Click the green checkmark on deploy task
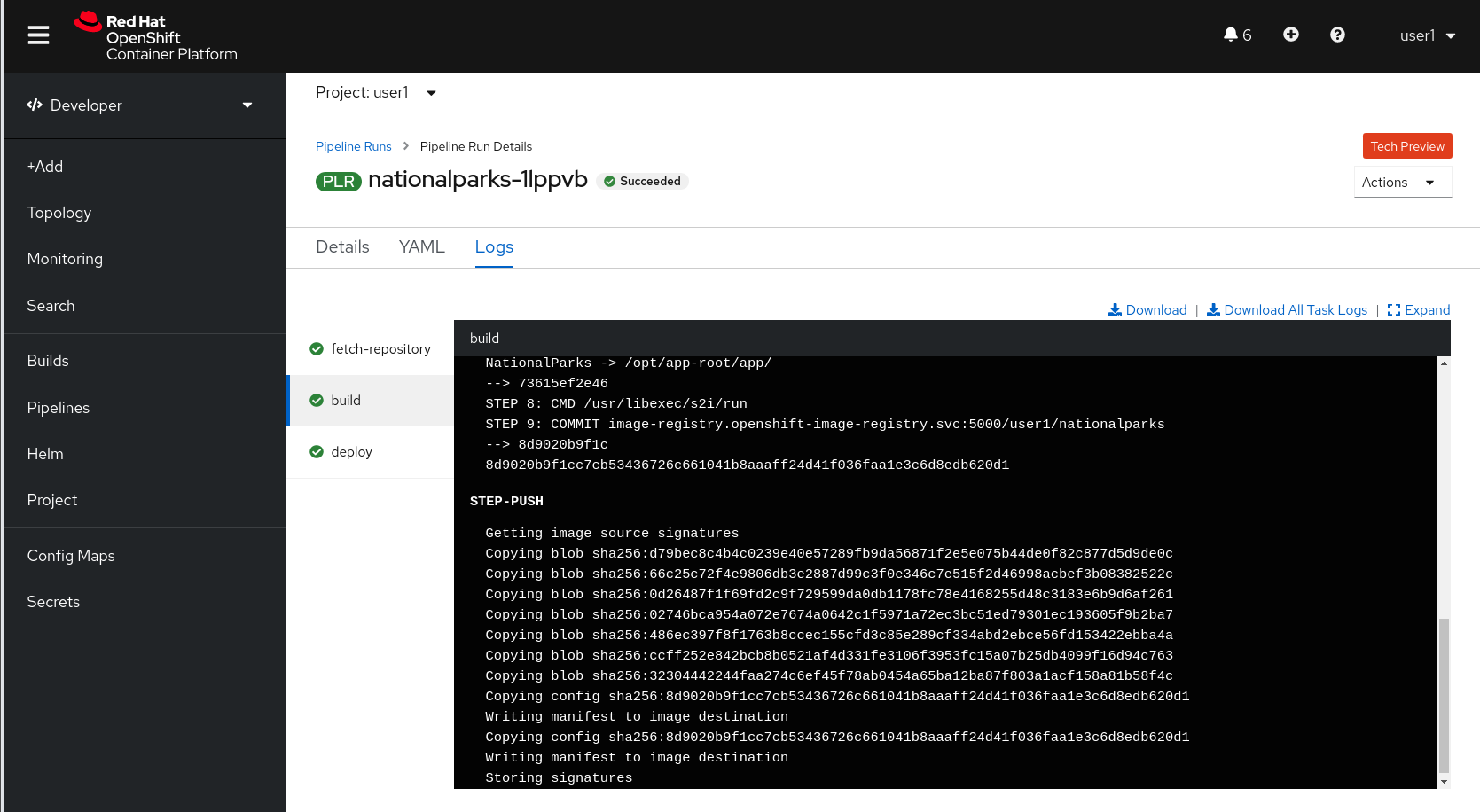Screen dimensions: 1480x812 tap(317, 451)
